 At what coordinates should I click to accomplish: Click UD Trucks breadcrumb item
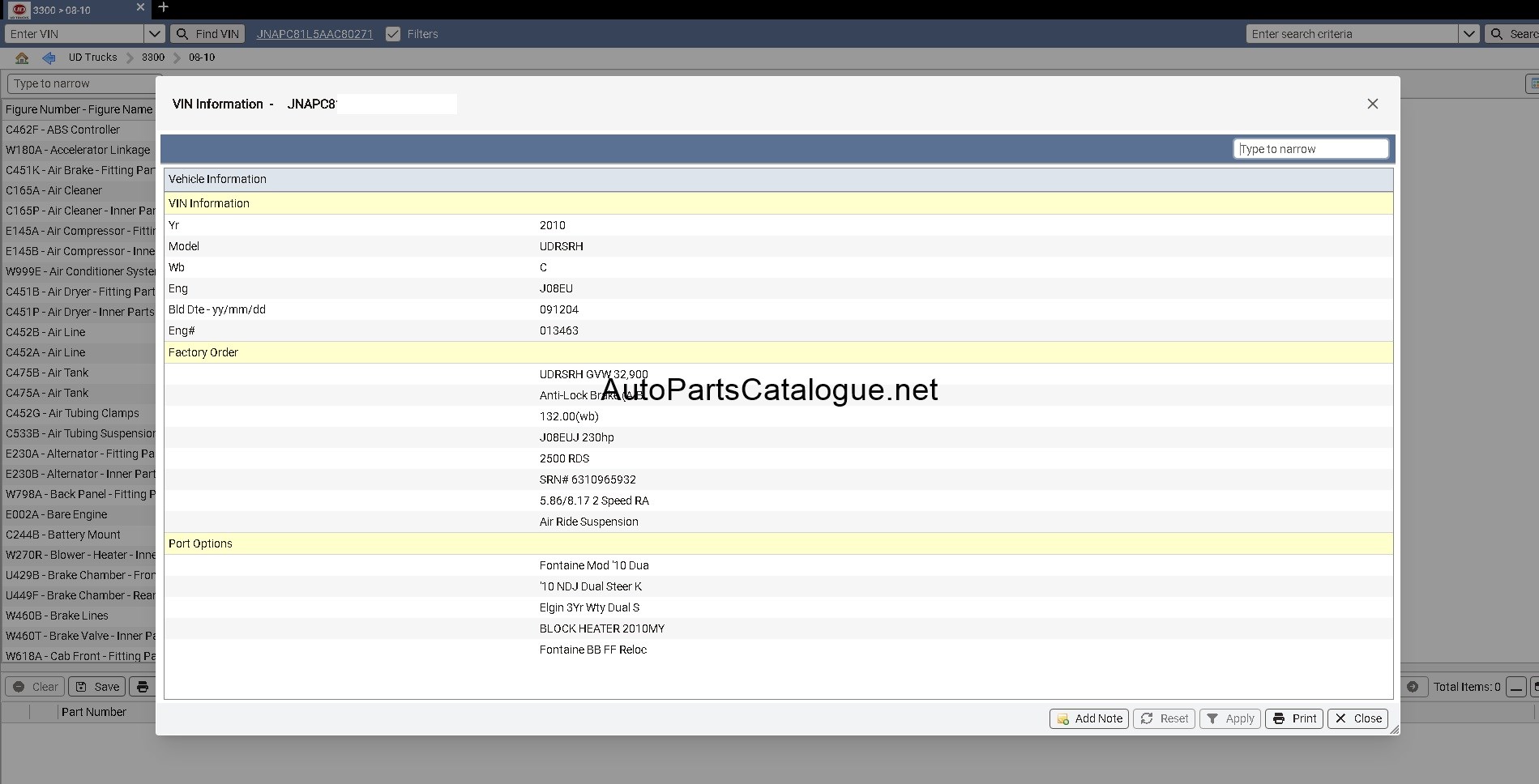pyautogui.click(x=92, y=58)
